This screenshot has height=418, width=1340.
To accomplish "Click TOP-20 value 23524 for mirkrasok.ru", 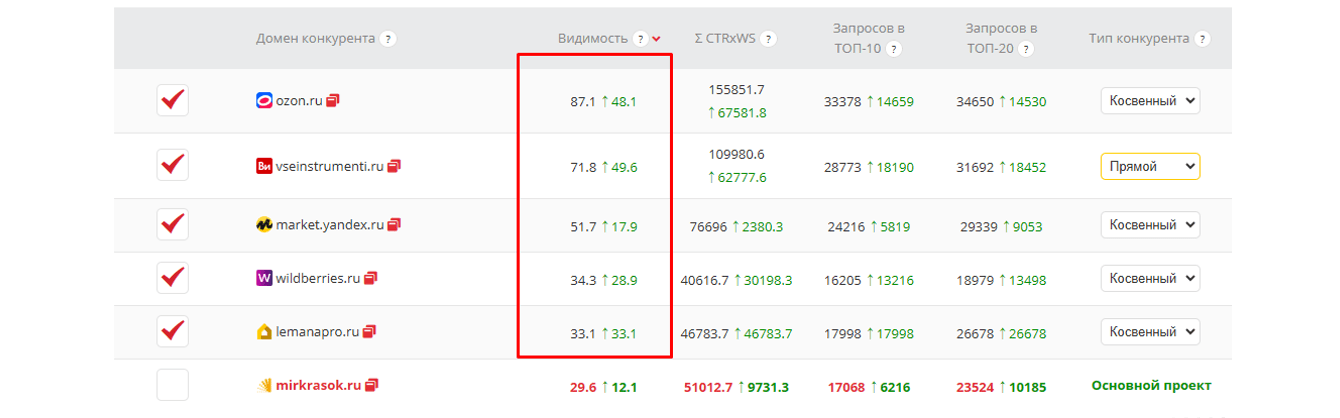I will (975, 387).
